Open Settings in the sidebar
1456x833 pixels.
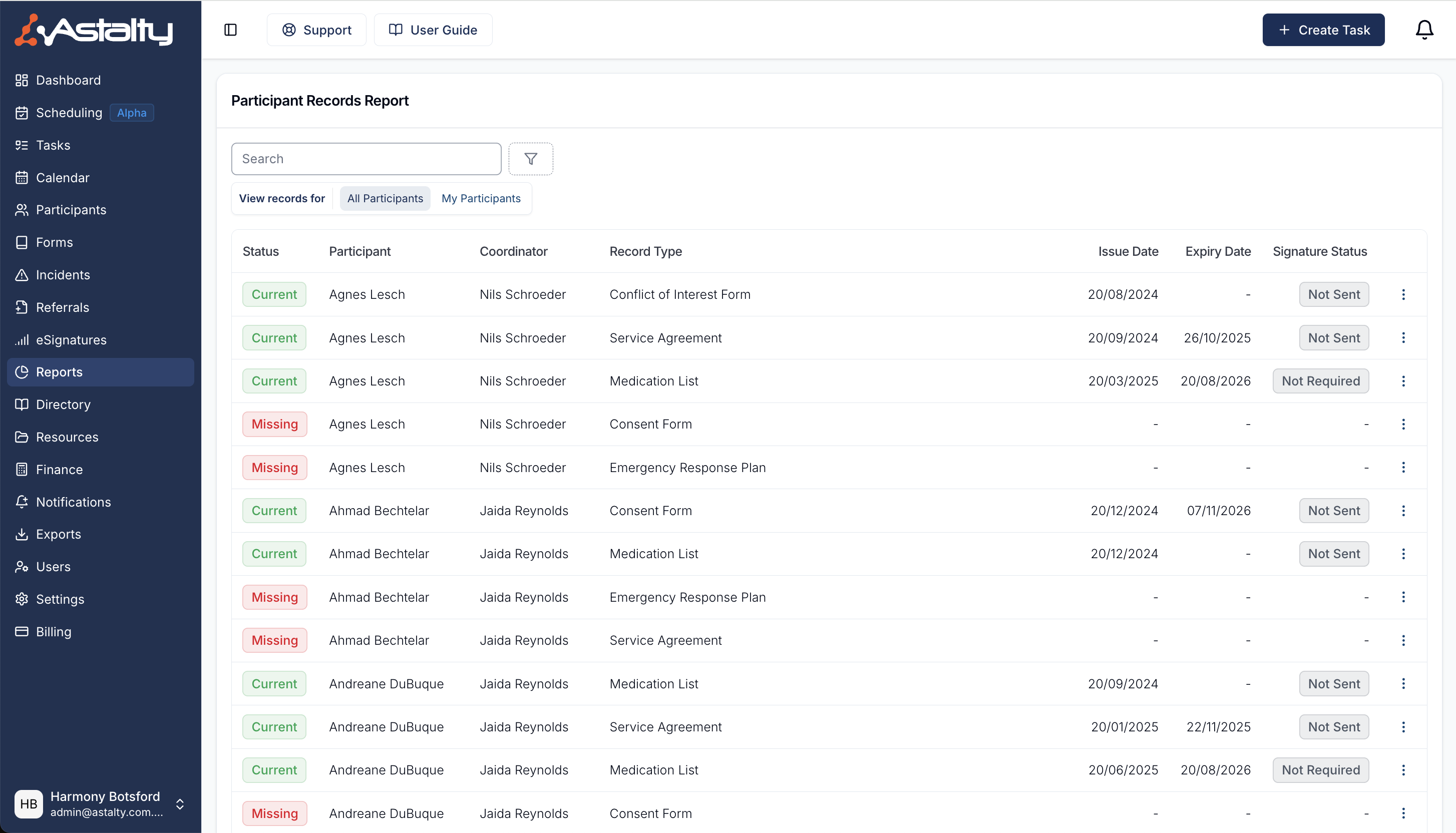[x=100, y=599]
